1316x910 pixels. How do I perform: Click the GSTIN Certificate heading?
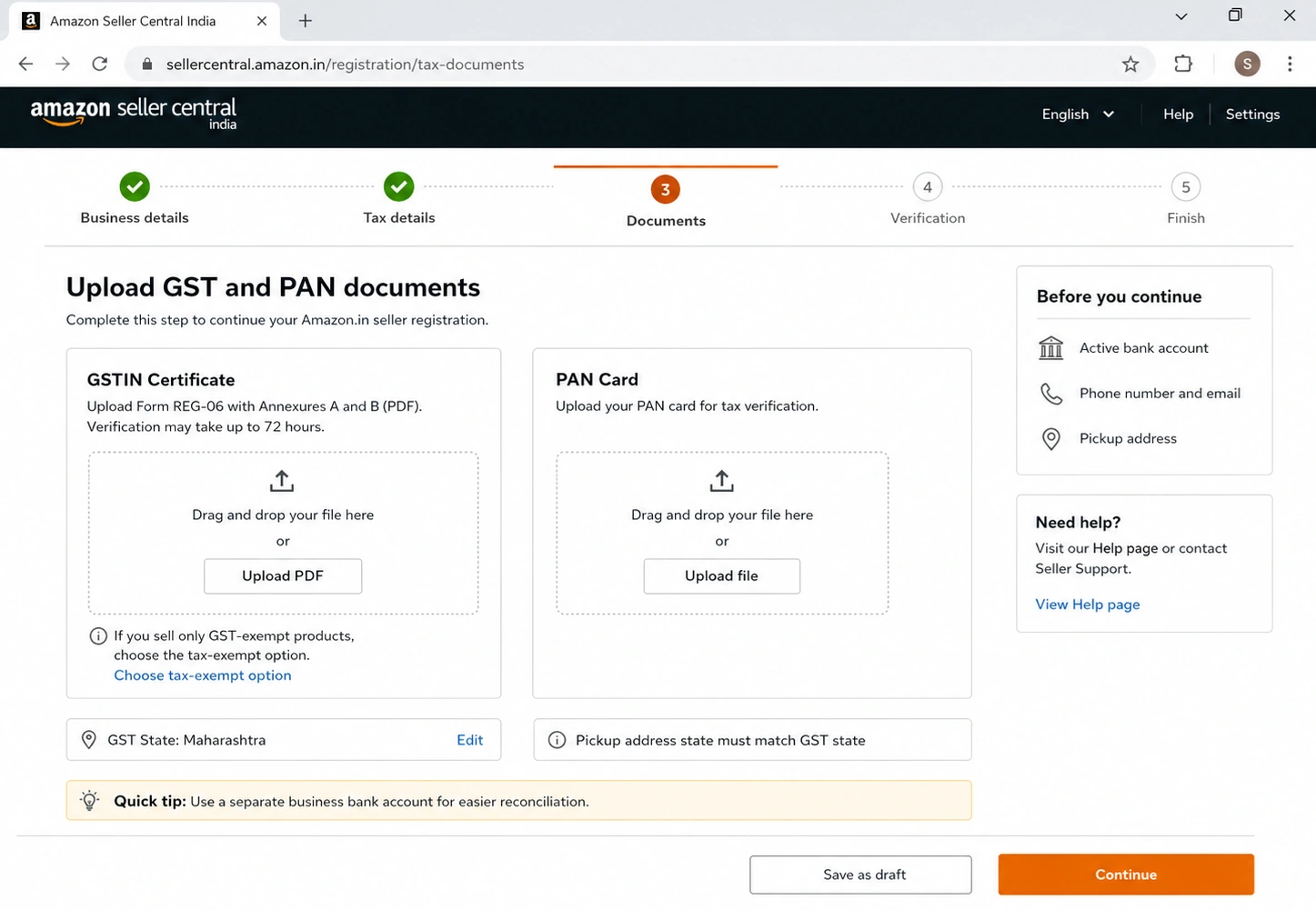(x=161, y=380)
